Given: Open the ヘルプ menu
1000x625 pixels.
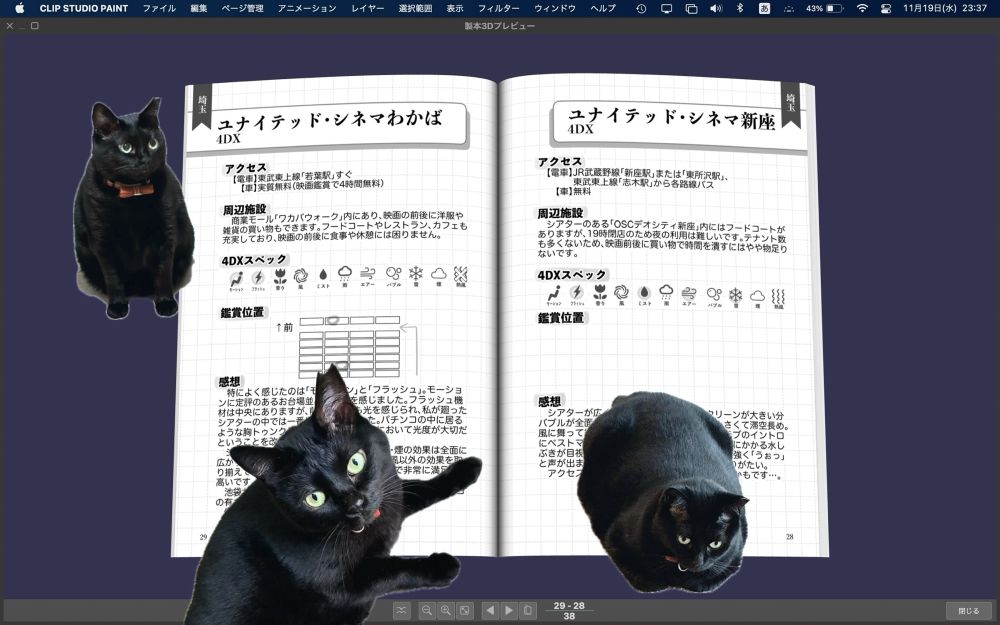Looking at the screenshot, I should (603, 8).
